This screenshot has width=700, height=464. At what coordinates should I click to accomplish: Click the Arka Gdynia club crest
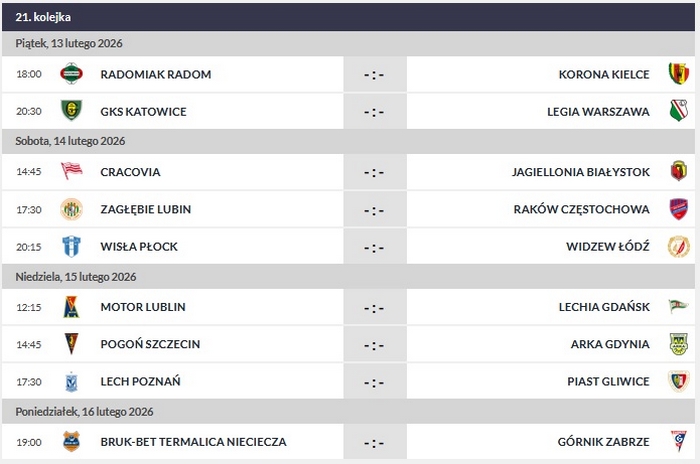(x=679, y=344)
